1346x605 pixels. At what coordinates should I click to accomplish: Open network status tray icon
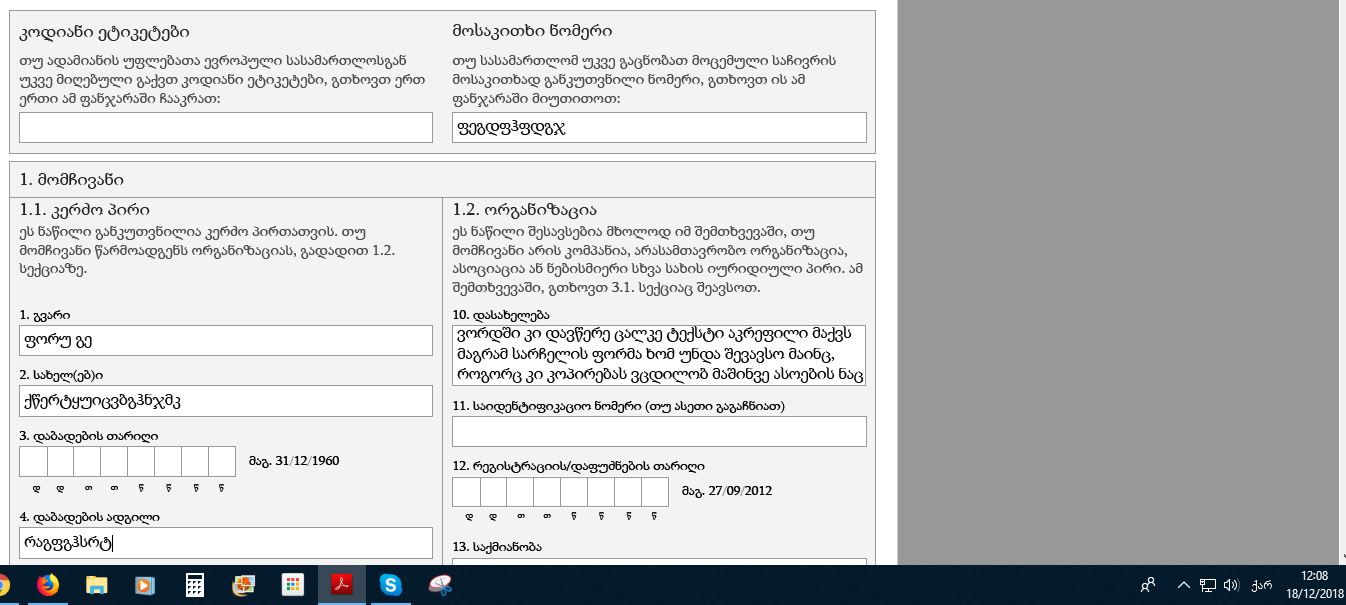(1207, 585)
